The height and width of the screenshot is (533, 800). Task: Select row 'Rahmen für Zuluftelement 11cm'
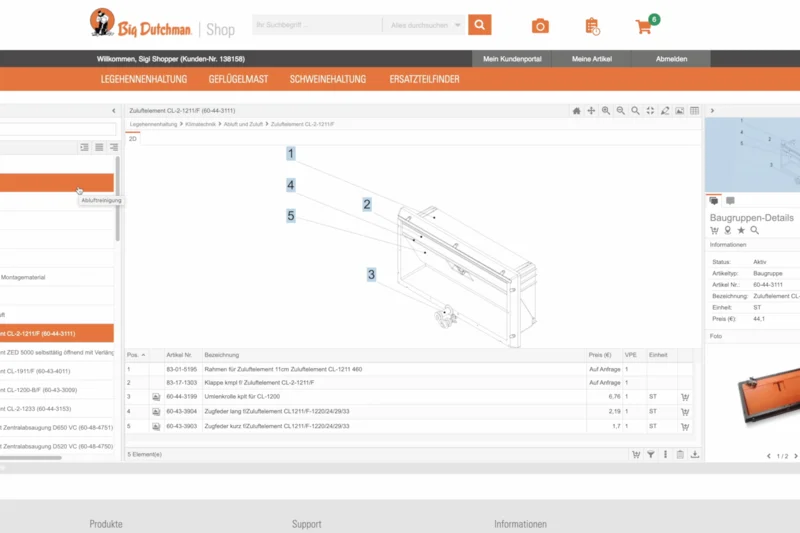(x=409, y=369)
